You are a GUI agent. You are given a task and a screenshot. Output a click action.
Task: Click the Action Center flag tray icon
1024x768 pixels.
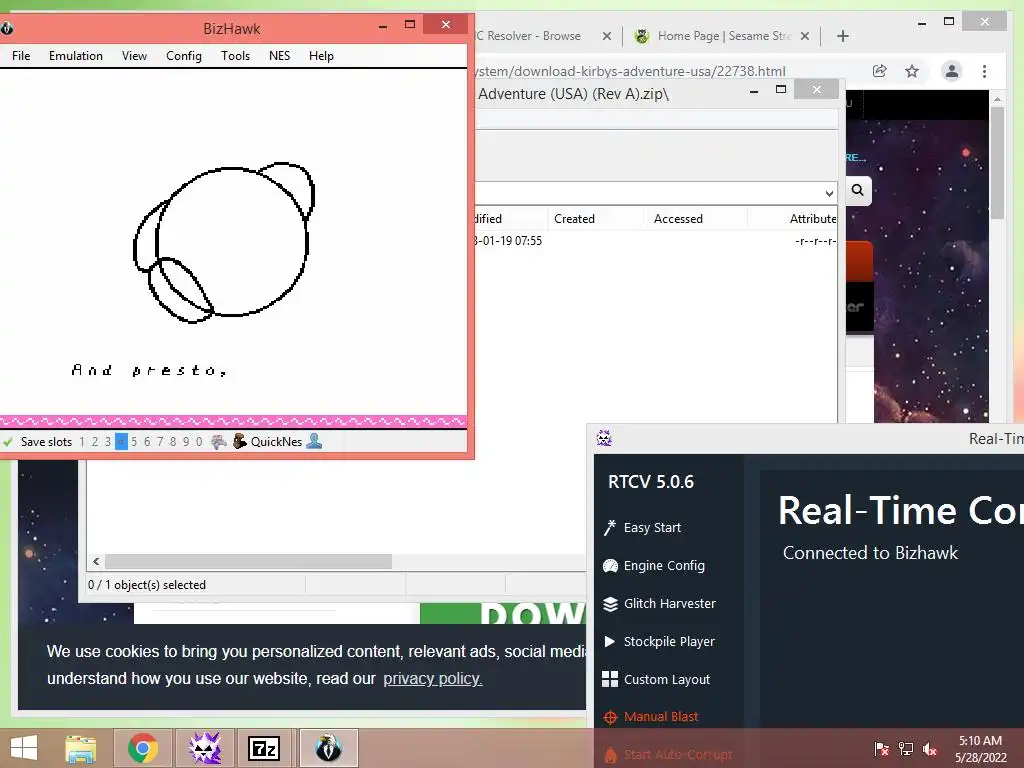(x=881, y=748)
